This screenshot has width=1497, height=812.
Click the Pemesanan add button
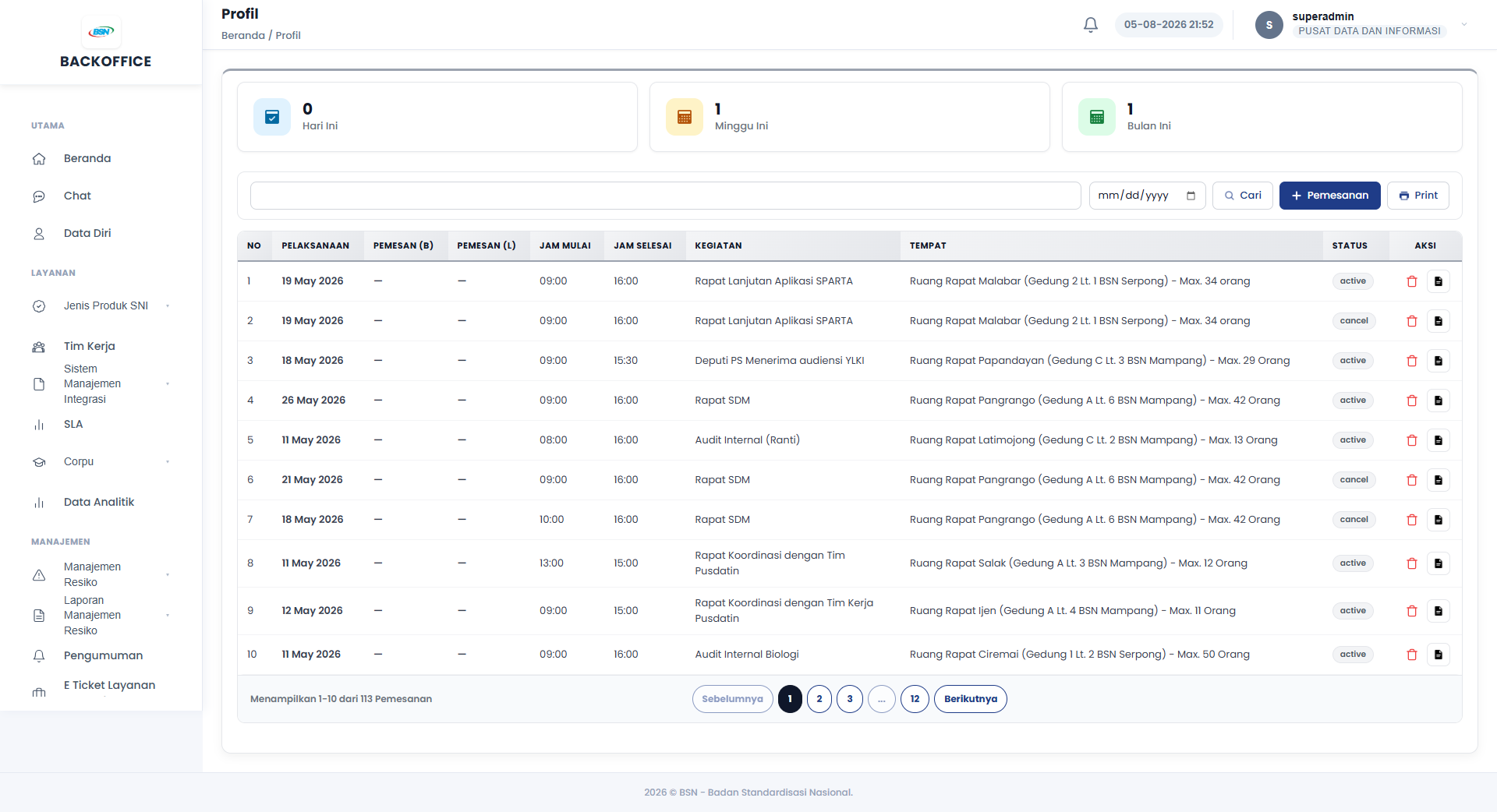pyautogui.click(x=1329, y=196)
